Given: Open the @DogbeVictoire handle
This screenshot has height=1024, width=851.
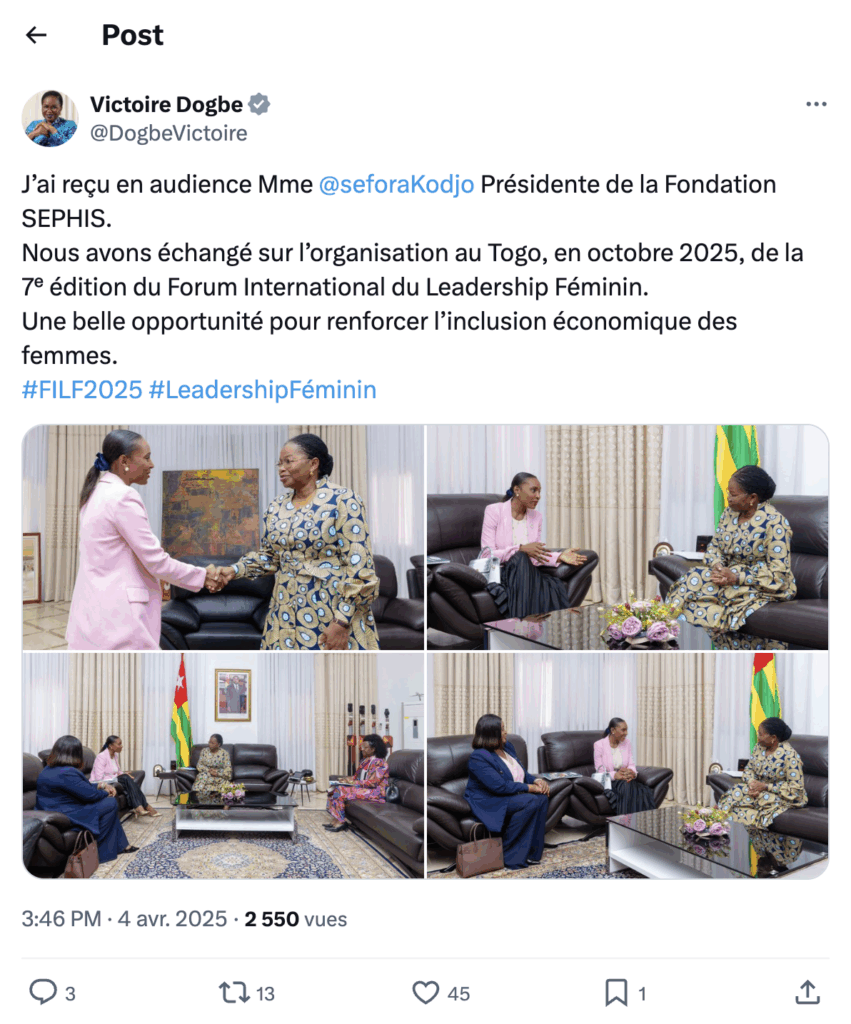Looking at the screenshot, I should [169, 133].
